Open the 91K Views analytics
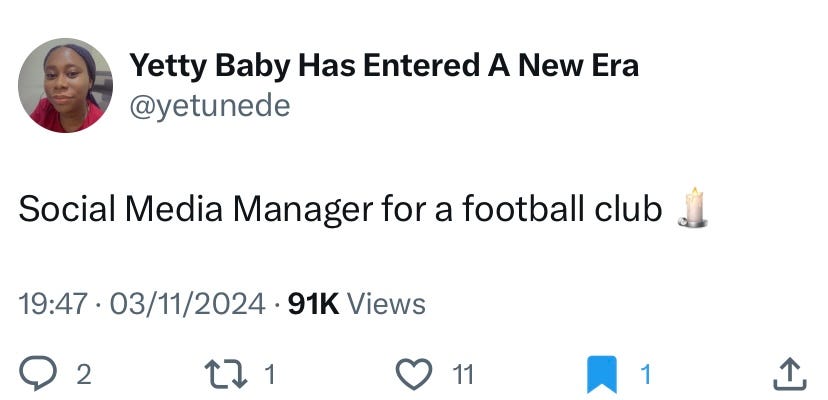This screenshot has width=828, height=400. (357, 304)
